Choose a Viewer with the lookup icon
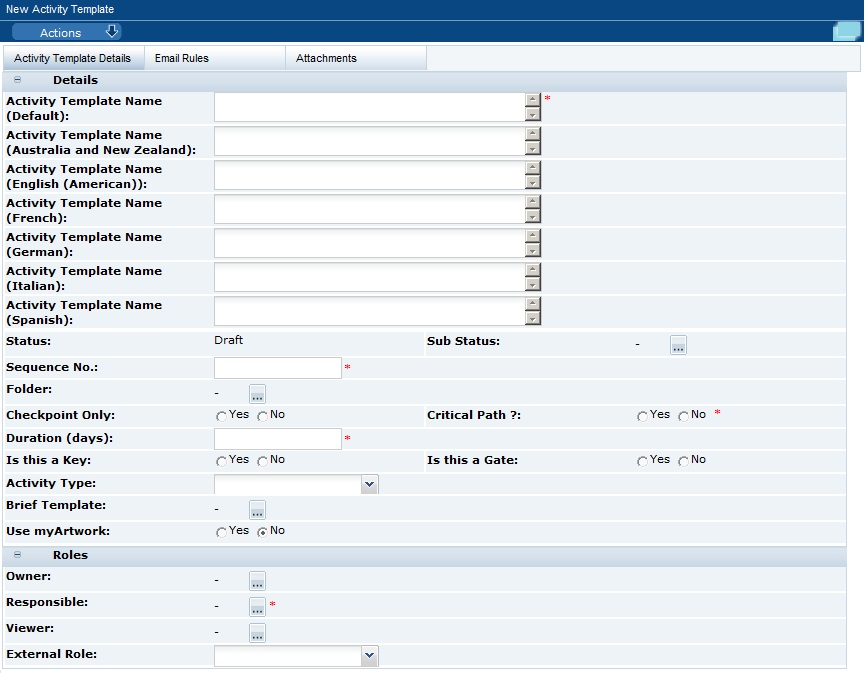This screenshot has width=866, height=673. pyautogui.click(x=257, y=632)
